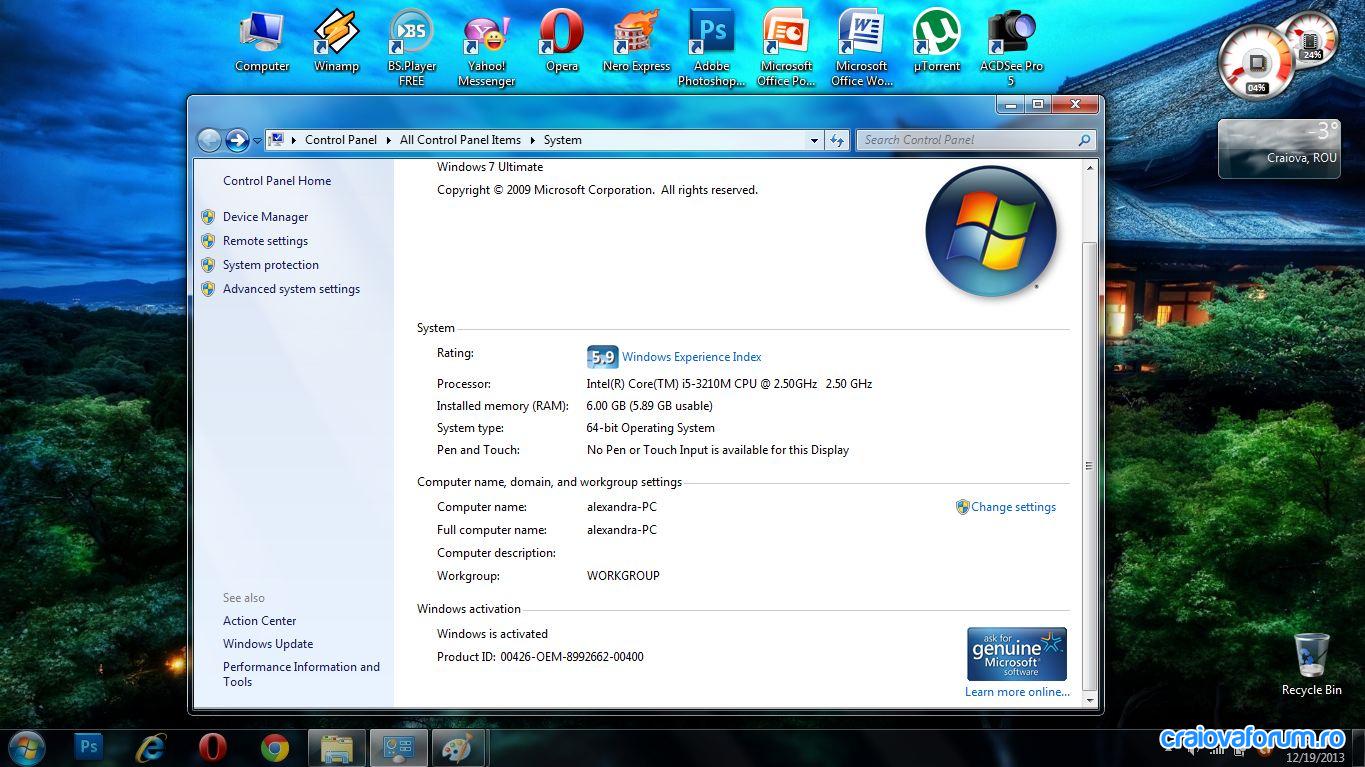Viewport: 1365px width, 767px height.
Task: Click Learn more online link
Action: [x=1017, y=692]
